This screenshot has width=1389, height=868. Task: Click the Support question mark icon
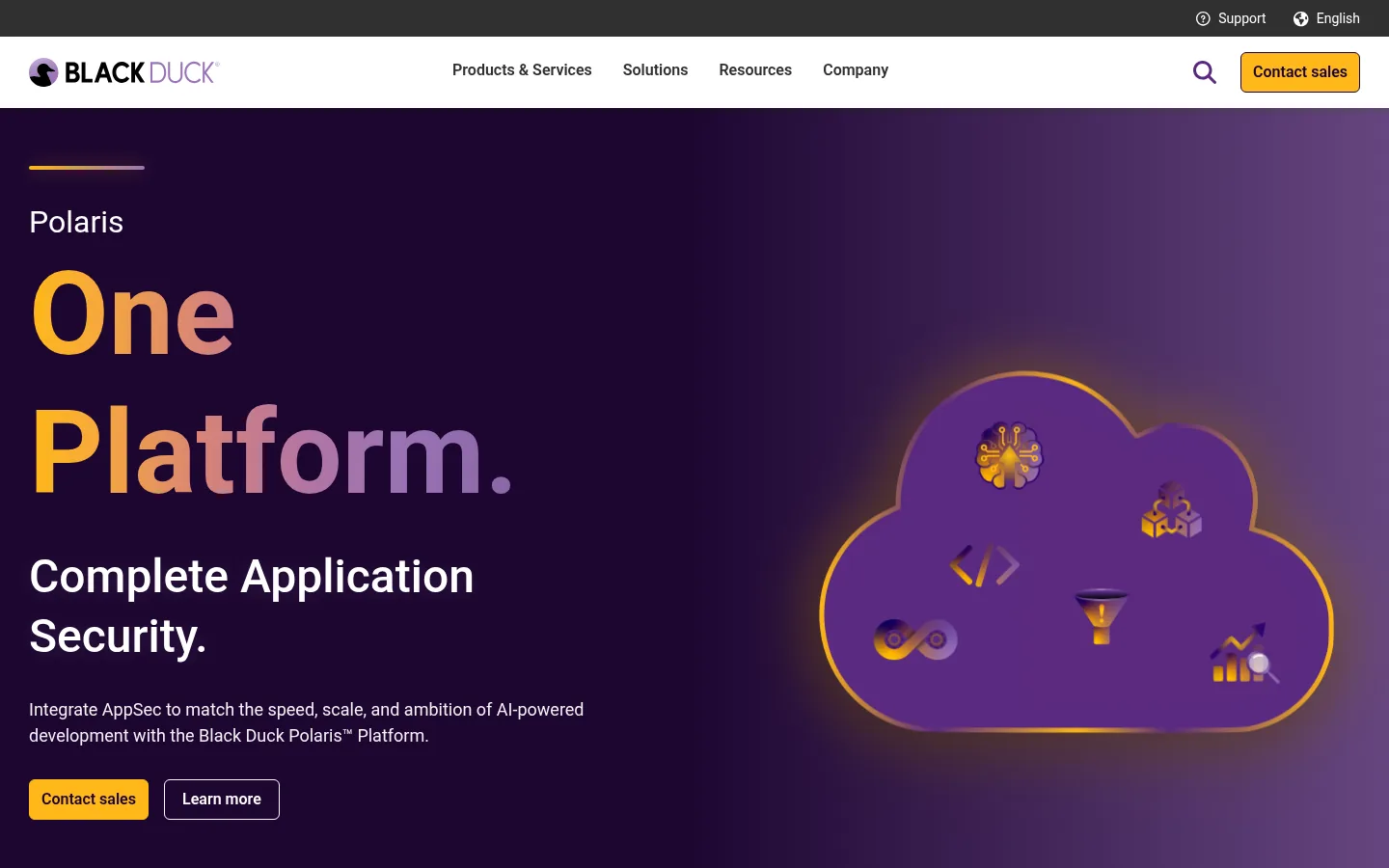tap(1203, 18)
